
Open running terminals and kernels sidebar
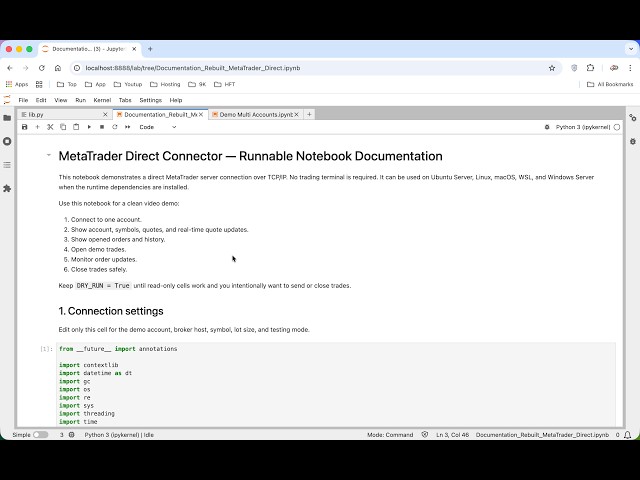(7, 141)
